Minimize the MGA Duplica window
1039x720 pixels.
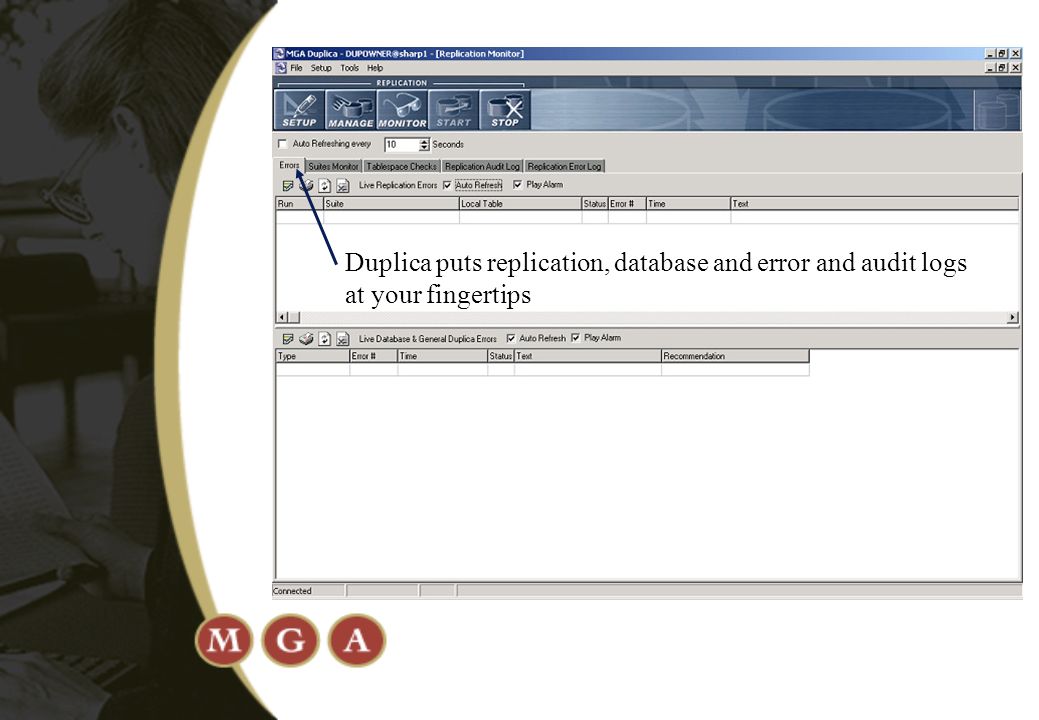pyautogui.click(x=989, y=54)
